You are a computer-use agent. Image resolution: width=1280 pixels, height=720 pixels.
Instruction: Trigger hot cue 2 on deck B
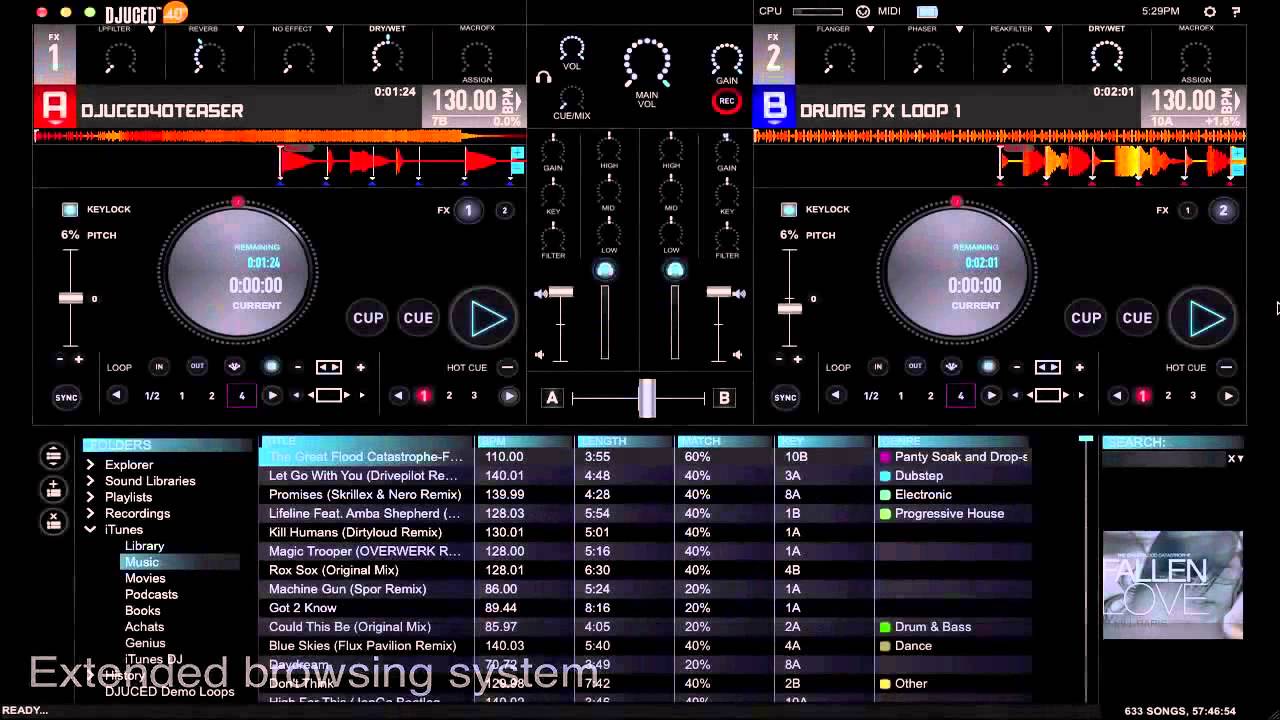click(x=1167, y=396)
